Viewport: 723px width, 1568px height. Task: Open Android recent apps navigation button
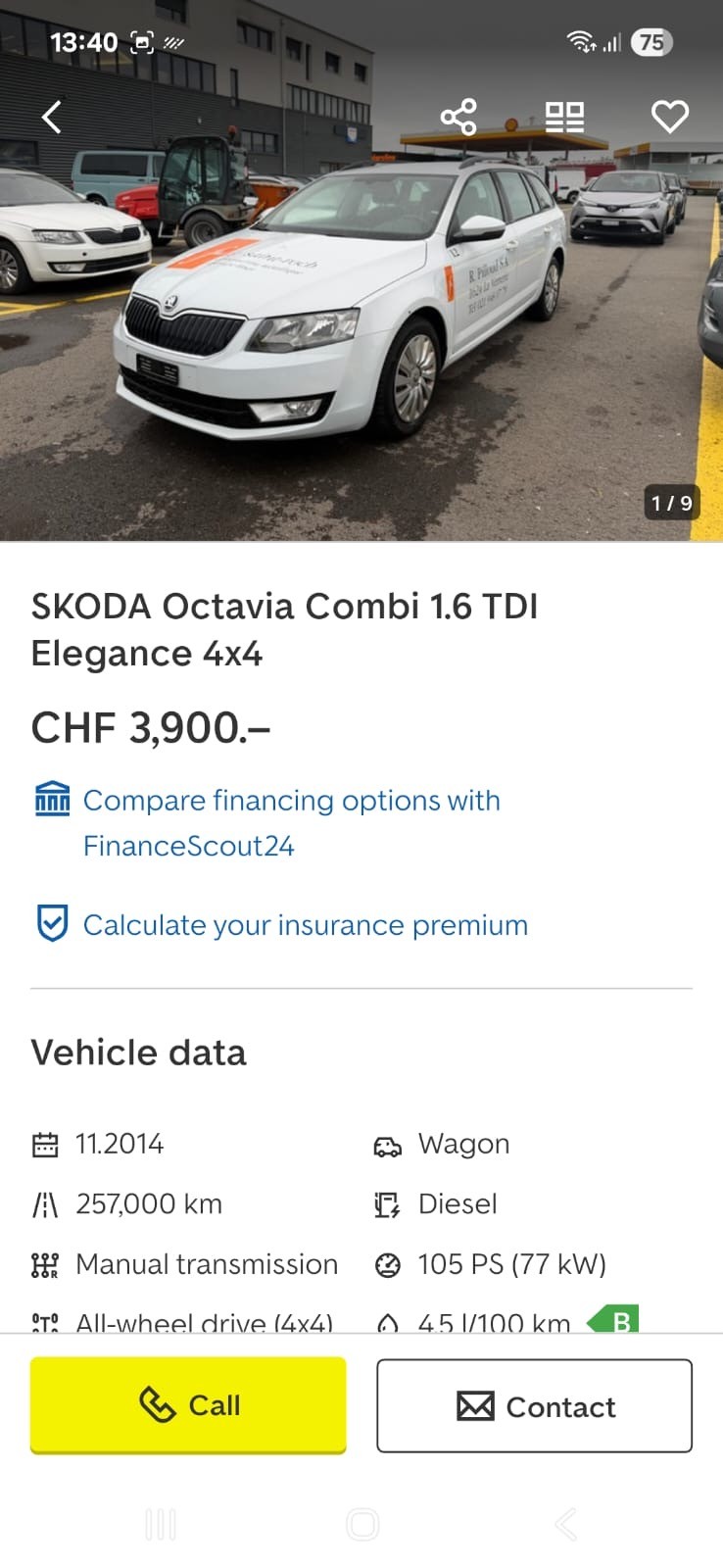pyautogui.click(x=161, y=1524)
